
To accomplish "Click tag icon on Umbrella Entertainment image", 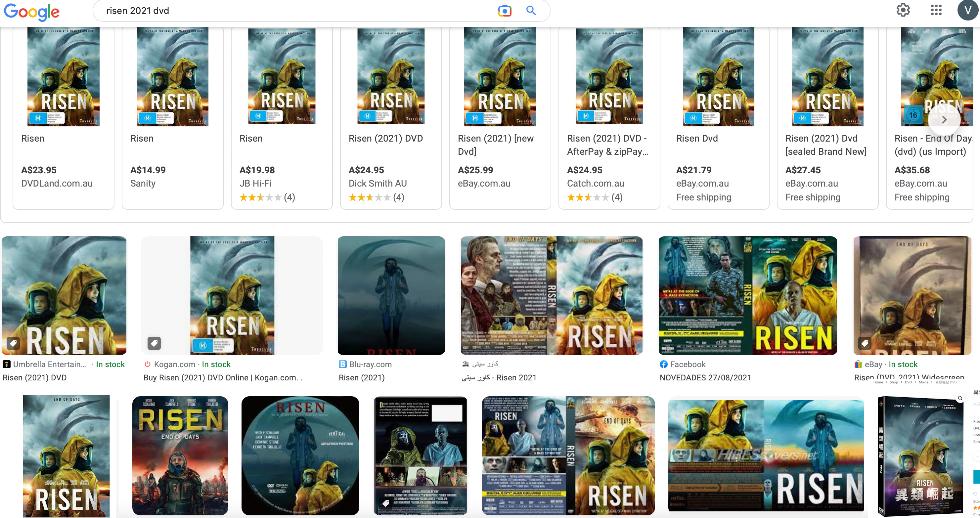I will pyautogui.click(x=13, y=343).
